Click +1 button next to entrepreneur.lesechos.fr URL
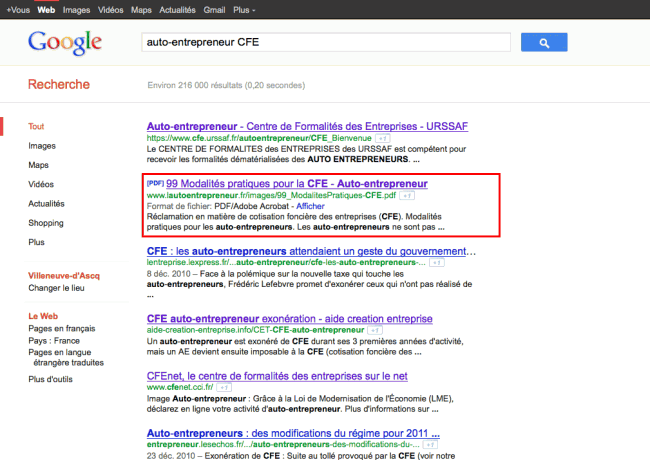Image resolution: width=650 pixels, height=460 pixels. (430, 445)
